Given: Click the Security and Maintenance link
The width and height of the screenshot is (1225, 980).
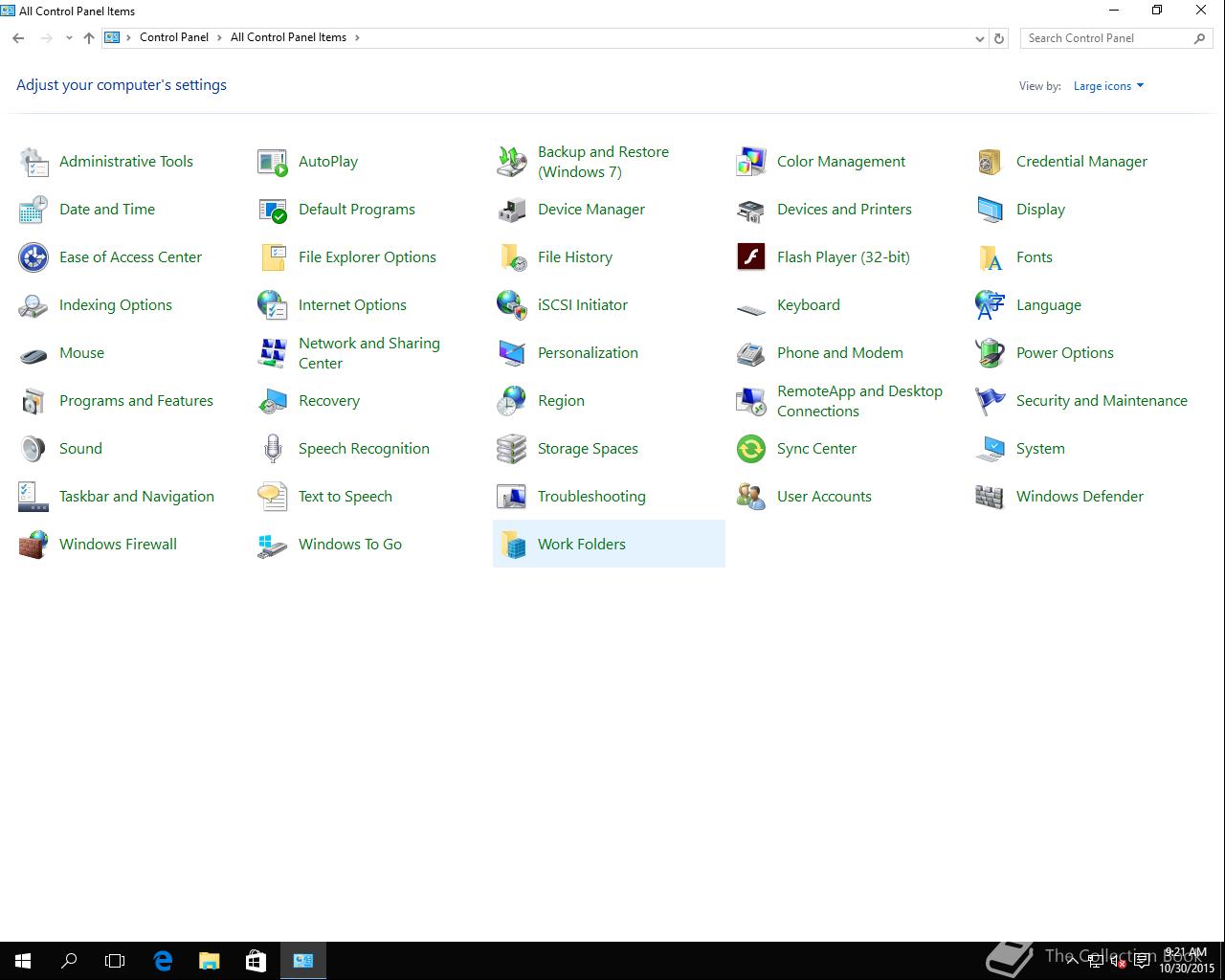Looking at the screenshot, I should [x=1102, y=401].
